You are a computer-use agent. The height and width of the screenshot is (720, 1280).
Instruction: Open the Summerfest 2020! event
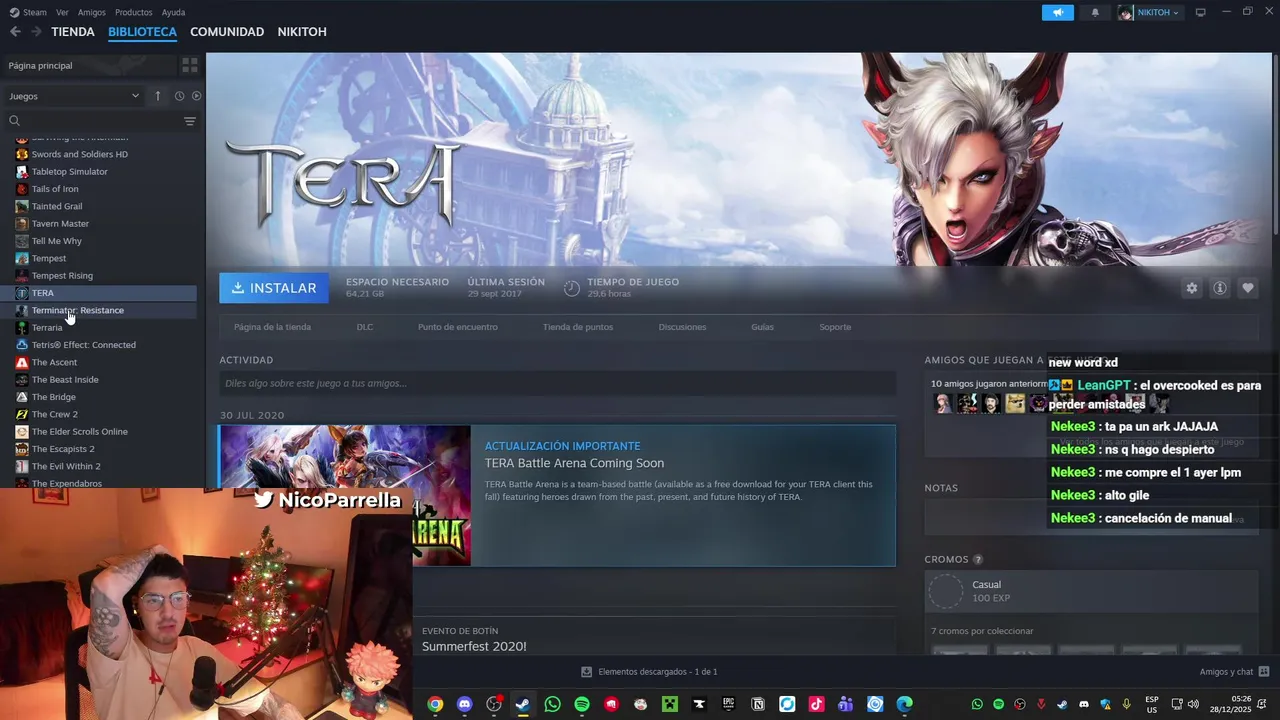coord(474,647)
